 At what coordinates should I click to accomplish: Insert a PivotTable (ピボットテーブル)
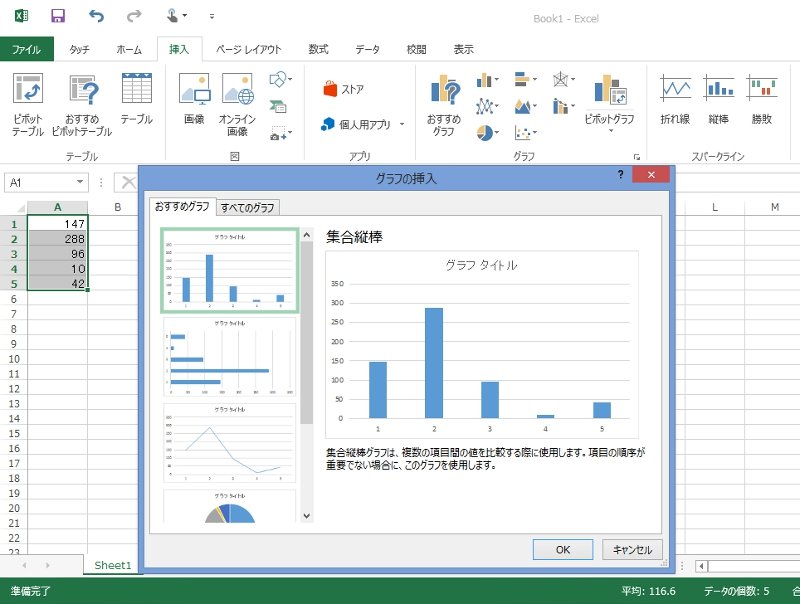pos(28,105)
